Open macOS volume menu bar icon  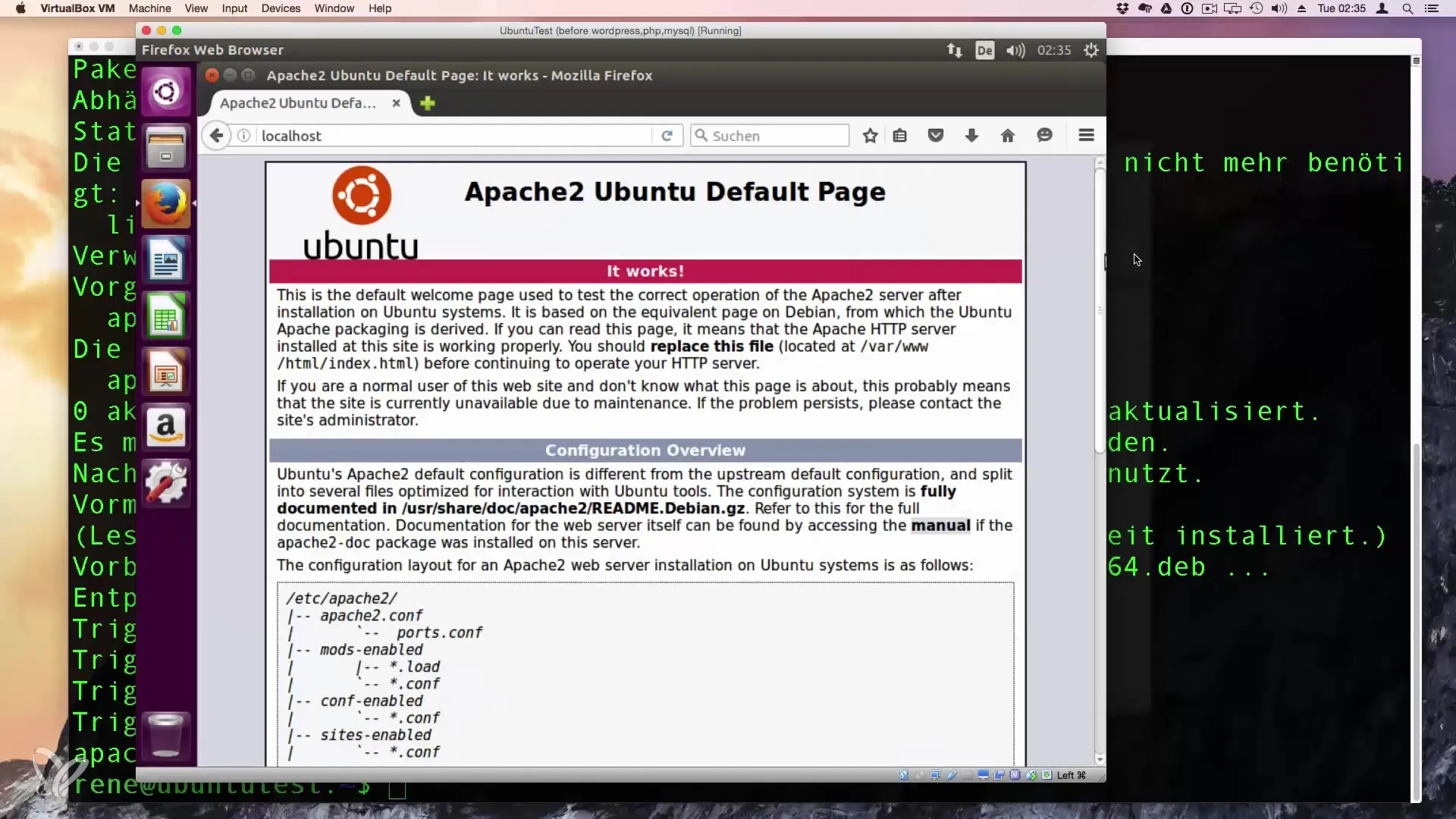pyautogui.click(x=1279, y=8)
